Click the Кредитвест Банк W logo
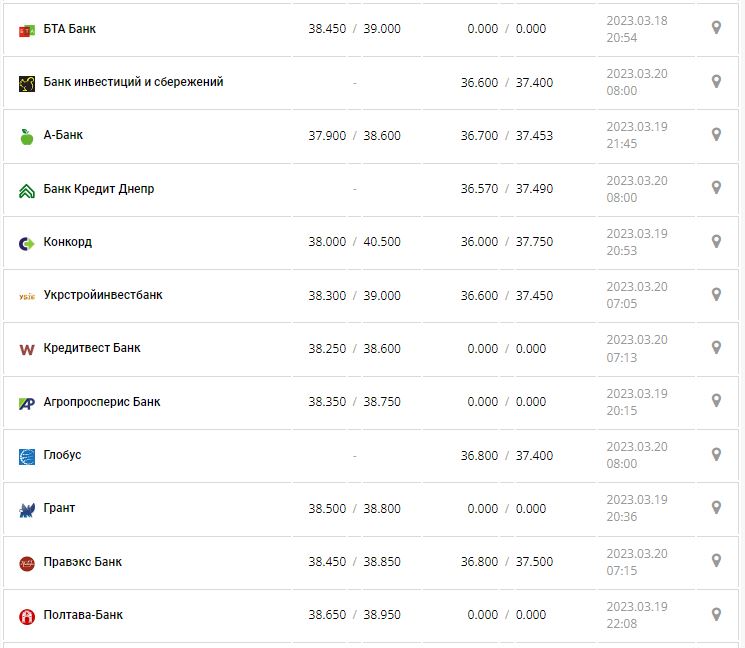This screenshot has width=745, height=648. (x=27, y=349)
